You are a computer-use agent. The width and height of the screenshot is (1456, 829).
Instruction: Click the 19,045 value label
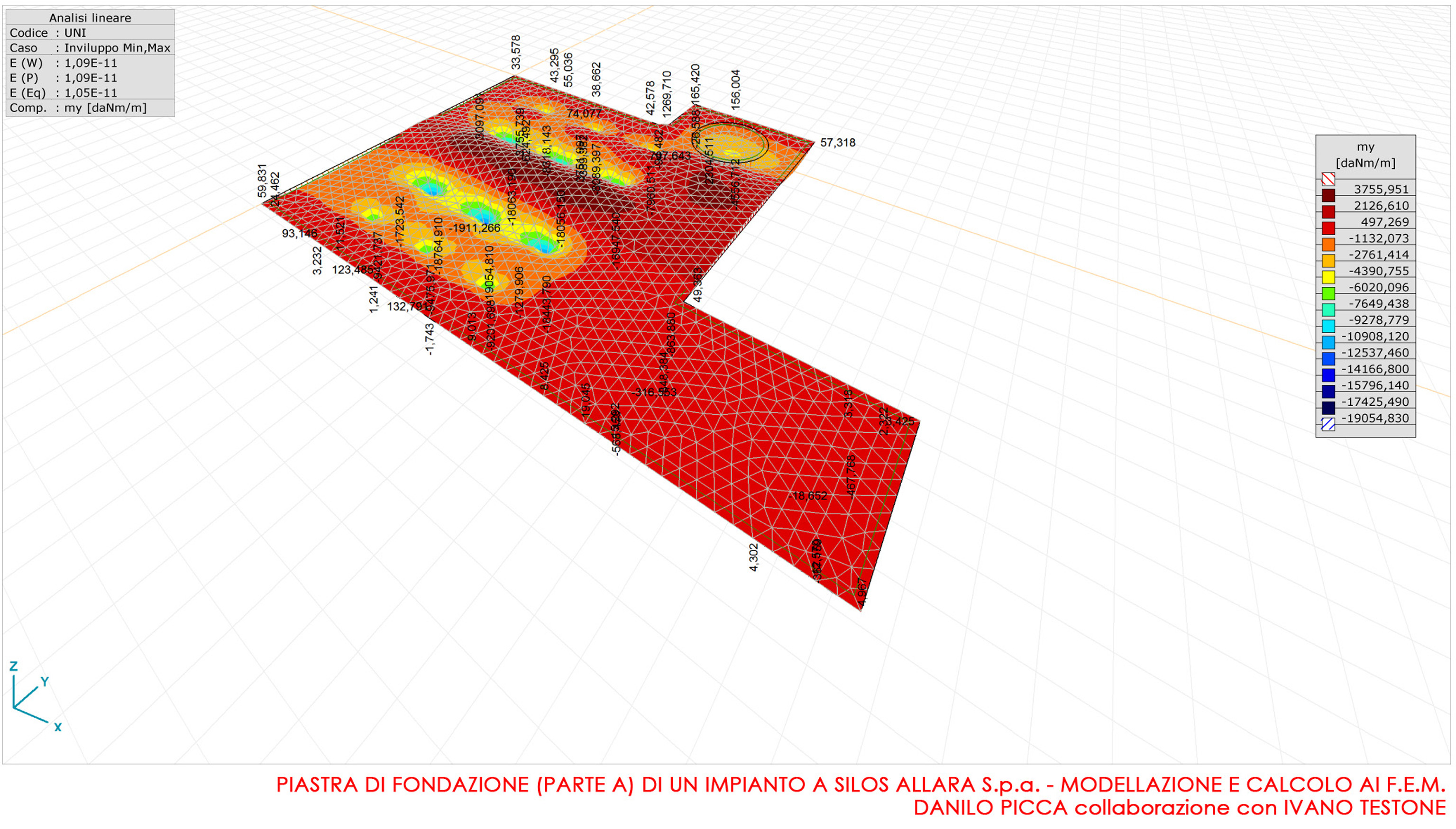[x=586, y=400]
